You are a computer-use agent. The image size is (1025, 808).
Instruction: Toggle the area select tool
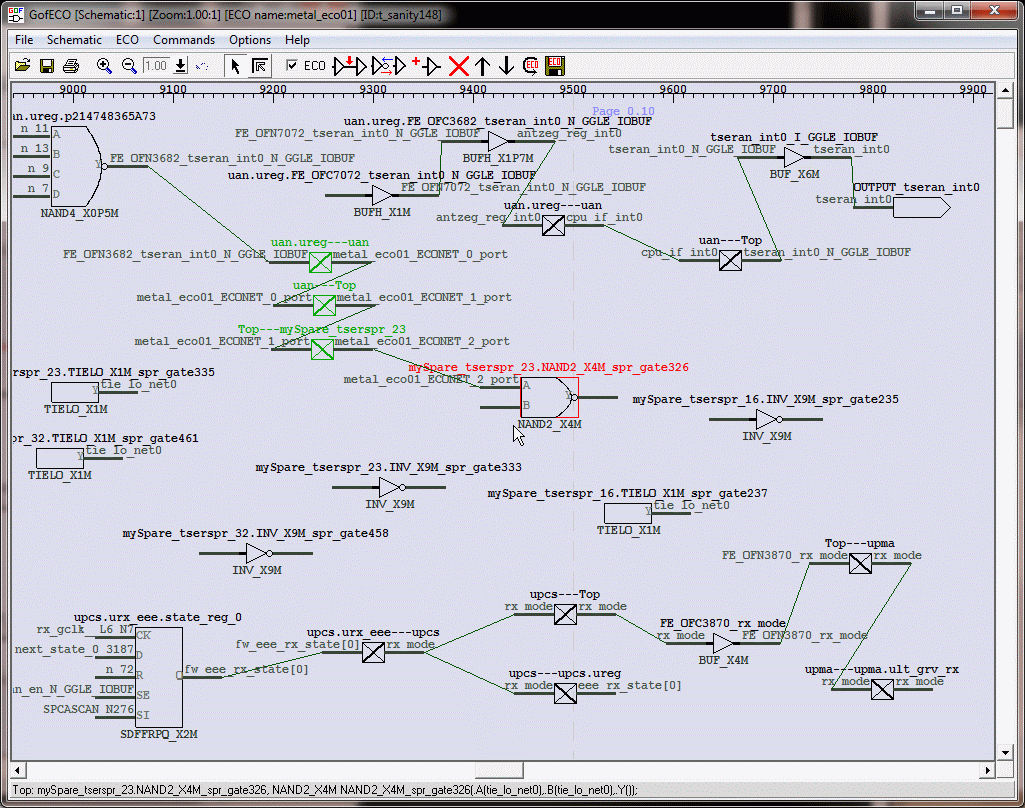(x=259, y=66)
